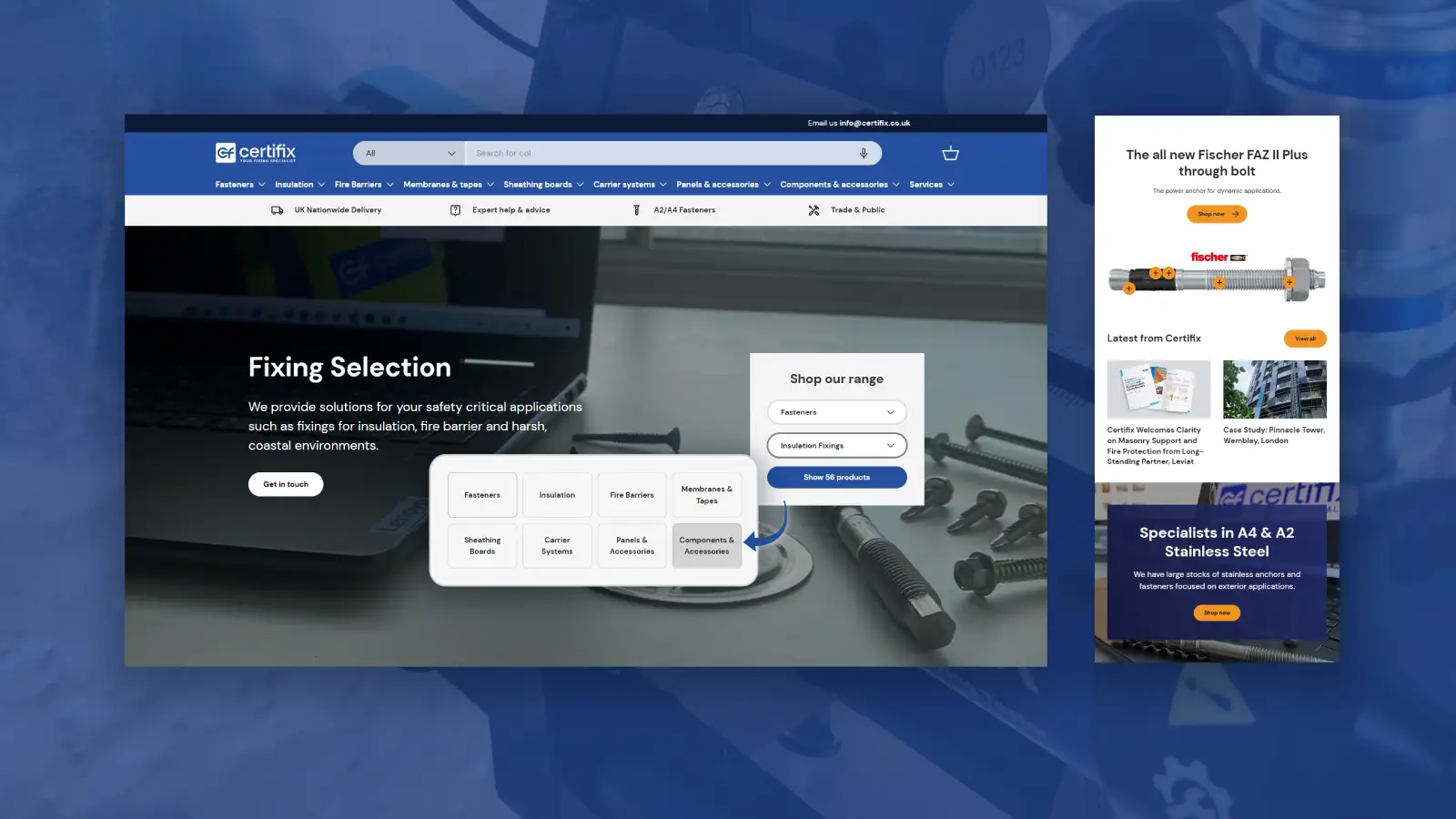Select the Sheathing Boards tile

pyautogui.click(x=482, y=546)
